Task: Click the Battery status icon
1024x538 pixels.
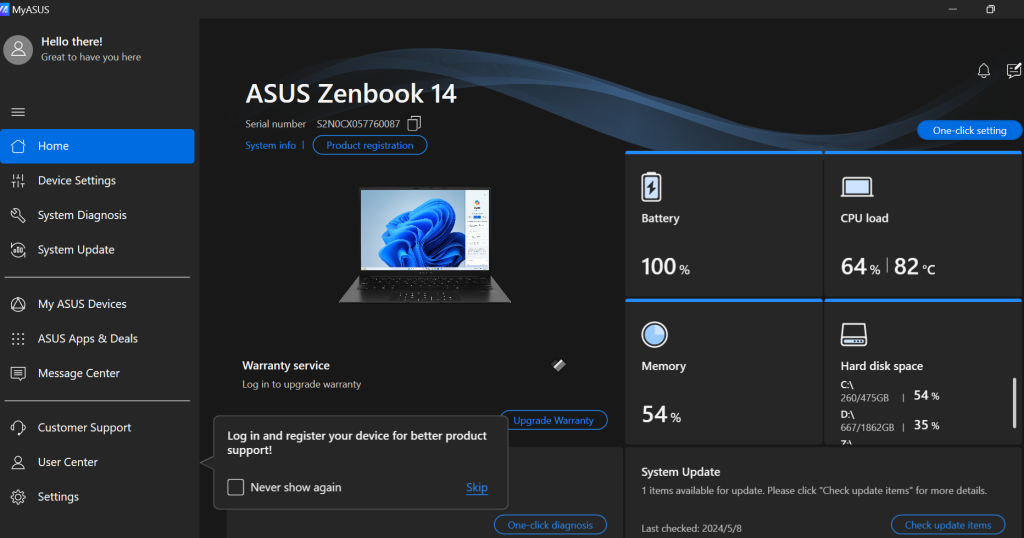Action: [x=651, y=187]
